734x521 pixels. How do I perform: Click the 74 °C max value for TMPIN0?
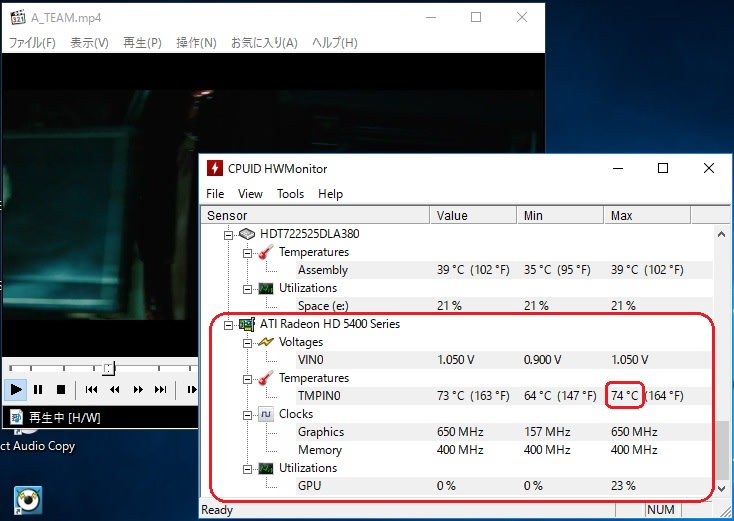click(x=624, y=396)
